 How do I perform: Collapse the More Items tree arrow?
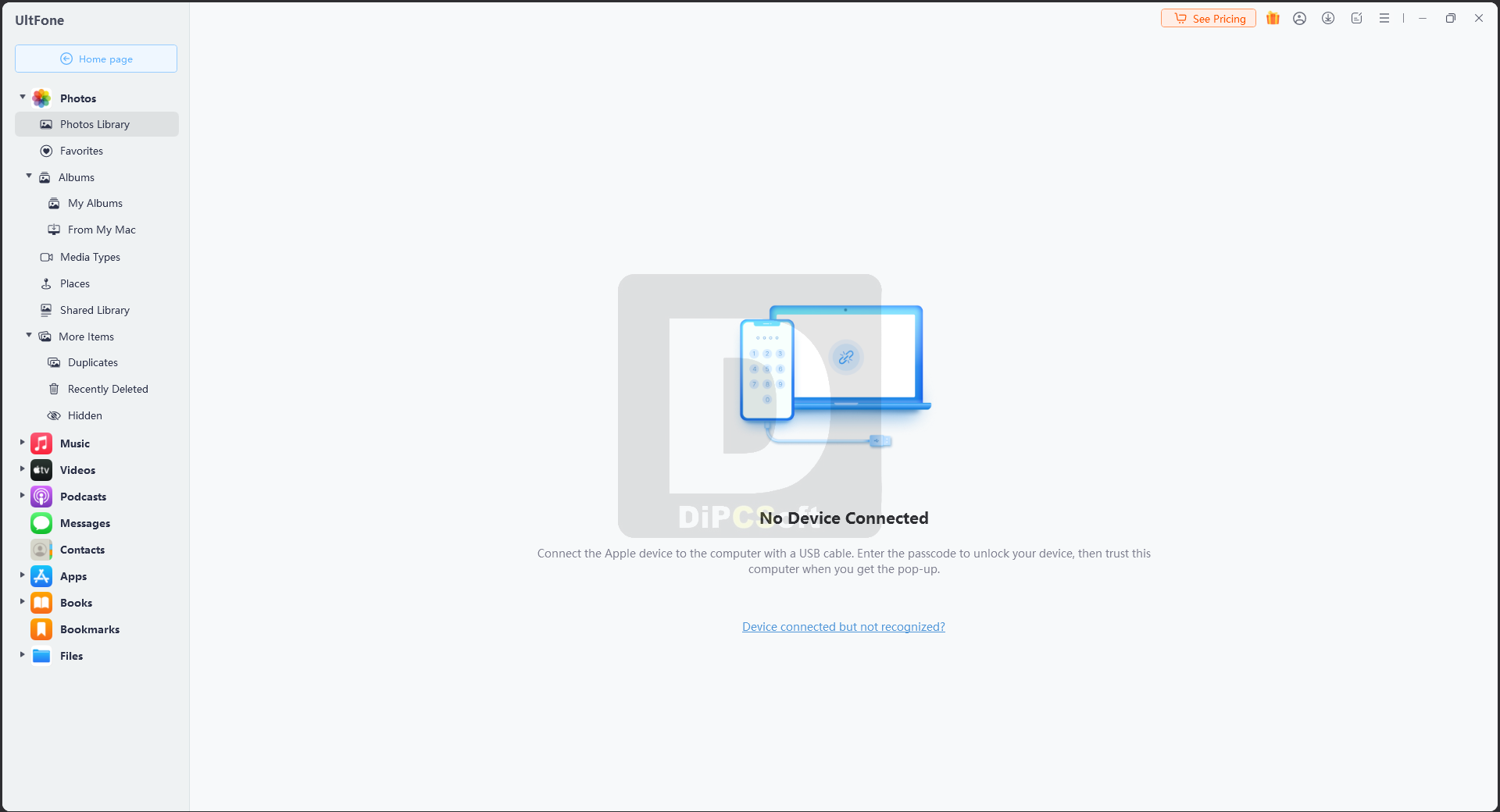(x=29, y=336)
